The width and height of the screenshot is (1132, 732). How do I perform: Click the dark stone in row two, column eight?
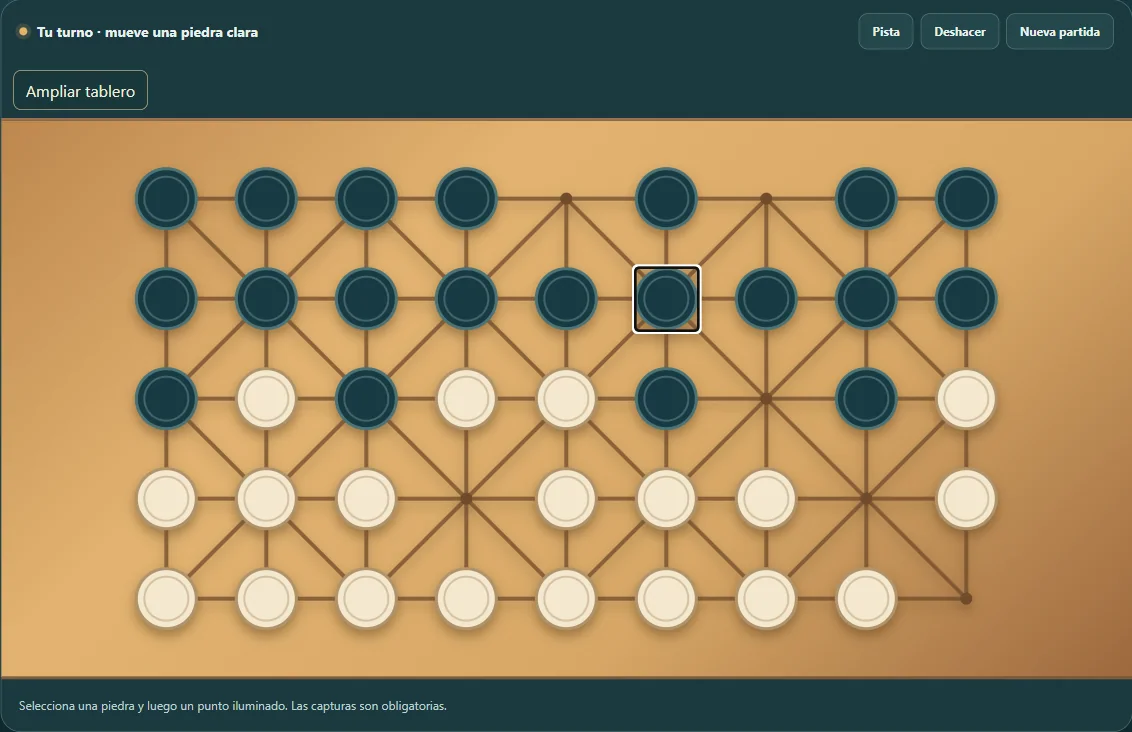[x=866, y=299]
